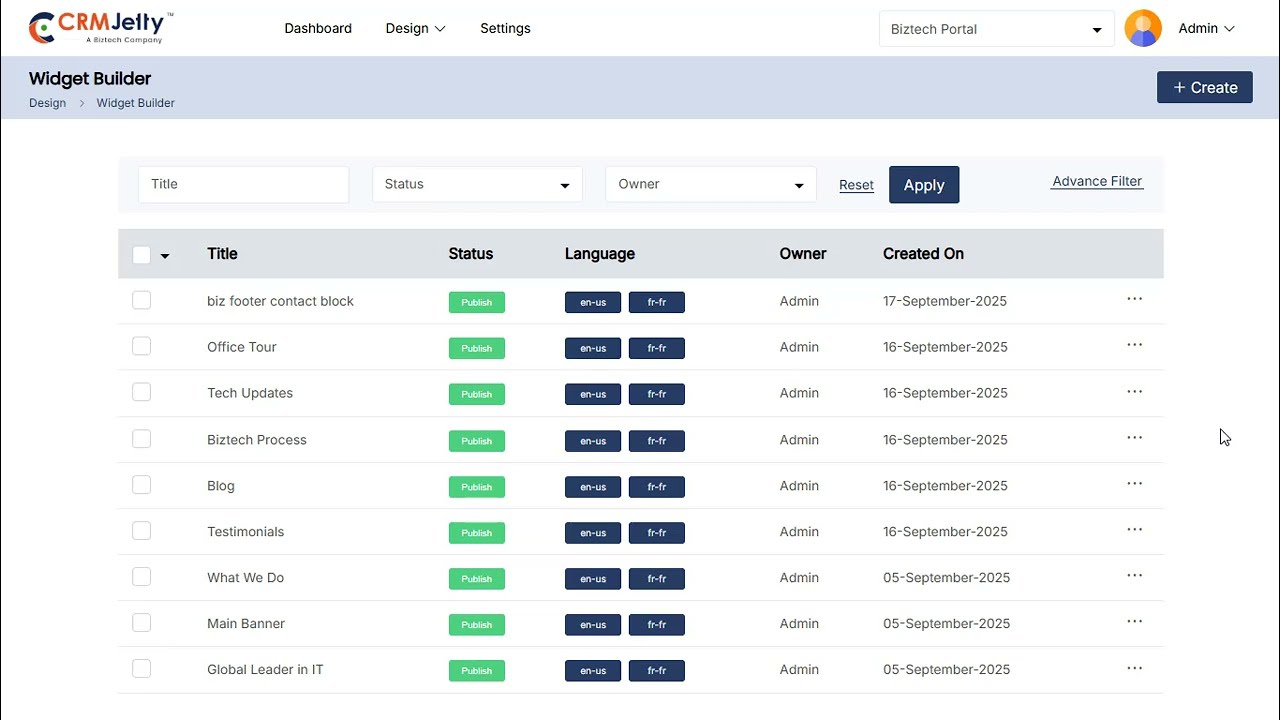Open the Settings menu item

point(505,28)
